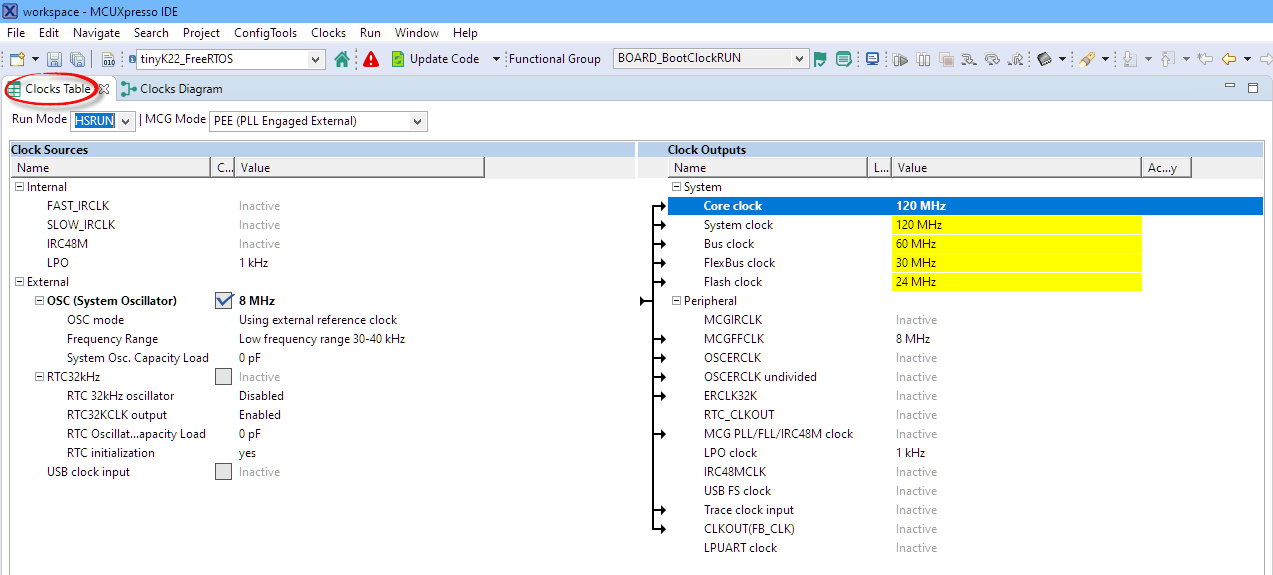Toggle the OSC System Oscillator checkbox
Viewport: 1273px width, 575px height.
pyautogui.click(x=224, y=300)
